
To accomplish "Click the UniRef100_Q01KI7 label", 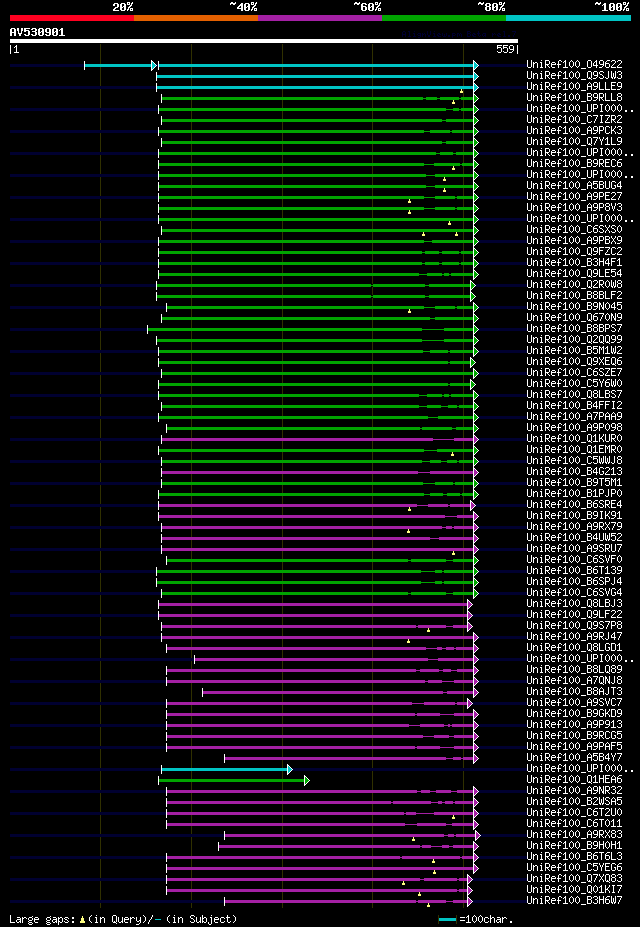I will 574,890.
